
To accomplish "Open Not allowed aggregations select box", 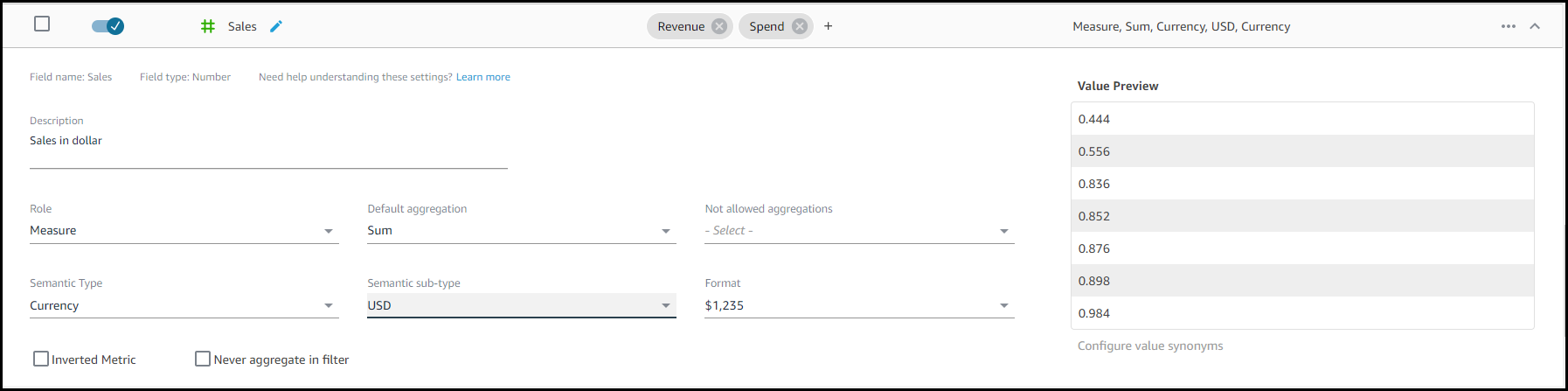I will click(858, 231).
